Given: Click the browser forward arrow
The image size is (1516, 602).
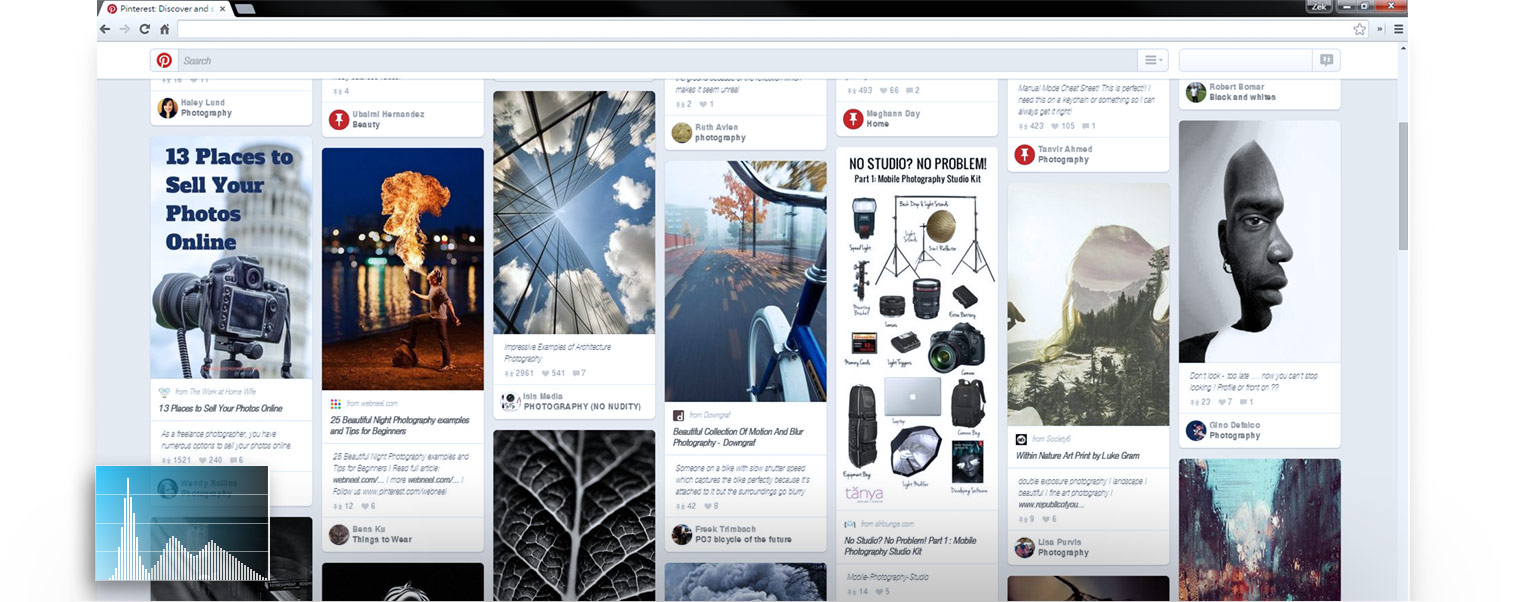Looking at the screenshot, I should [124, 29].
